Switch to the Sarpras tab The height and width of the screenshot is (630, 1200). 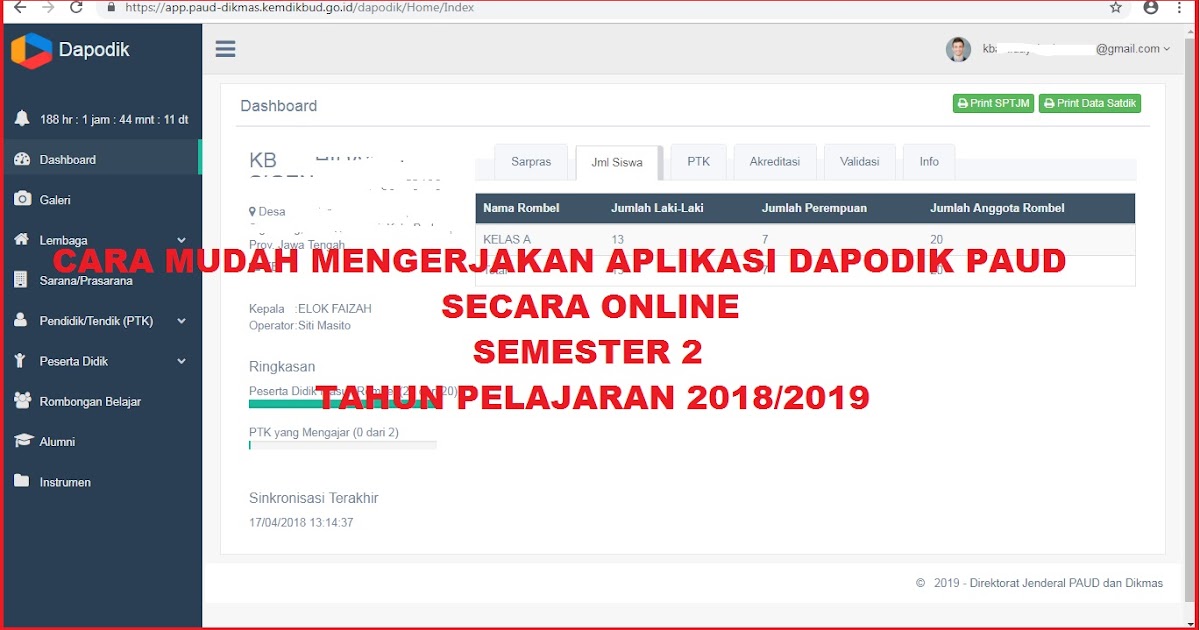(531, 162)
